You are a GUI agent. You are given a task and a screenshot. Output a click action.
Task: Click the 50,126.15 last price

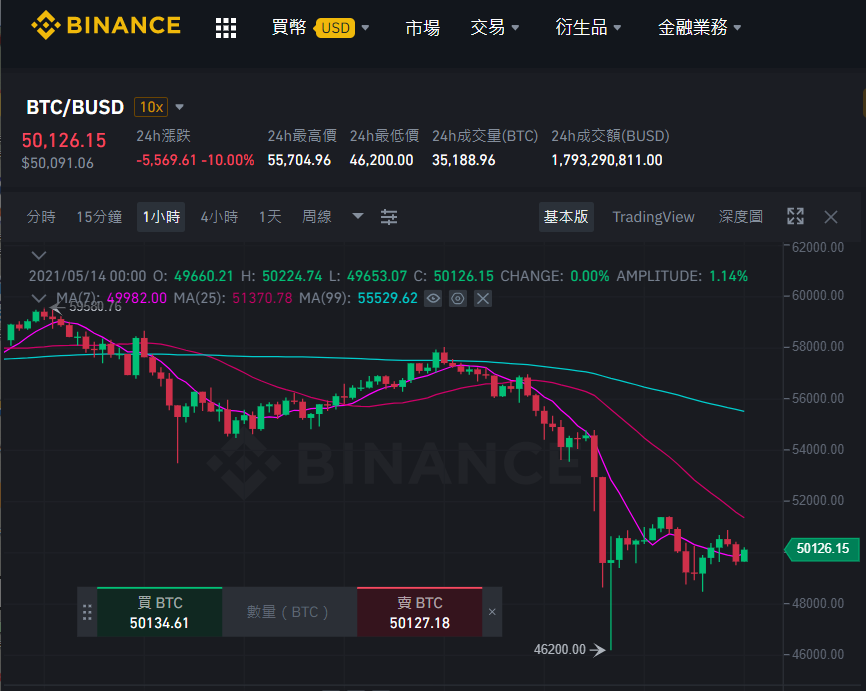coord(64,140)
